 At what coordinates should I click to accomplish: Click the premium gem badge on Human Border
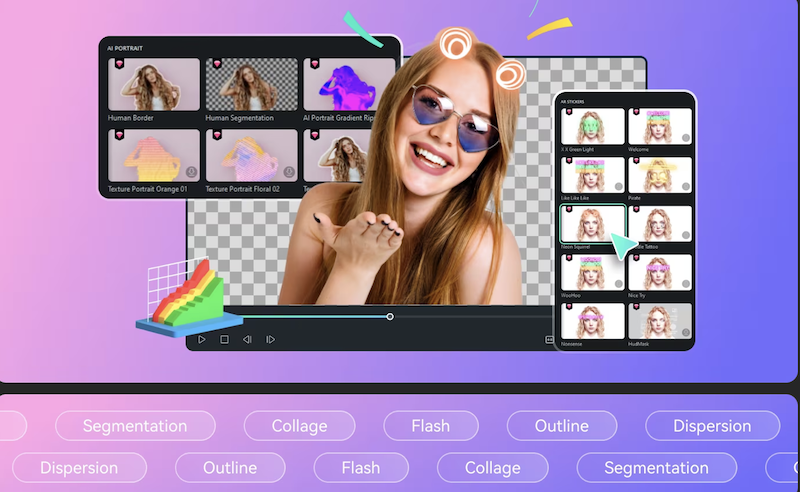pos(119,64)
